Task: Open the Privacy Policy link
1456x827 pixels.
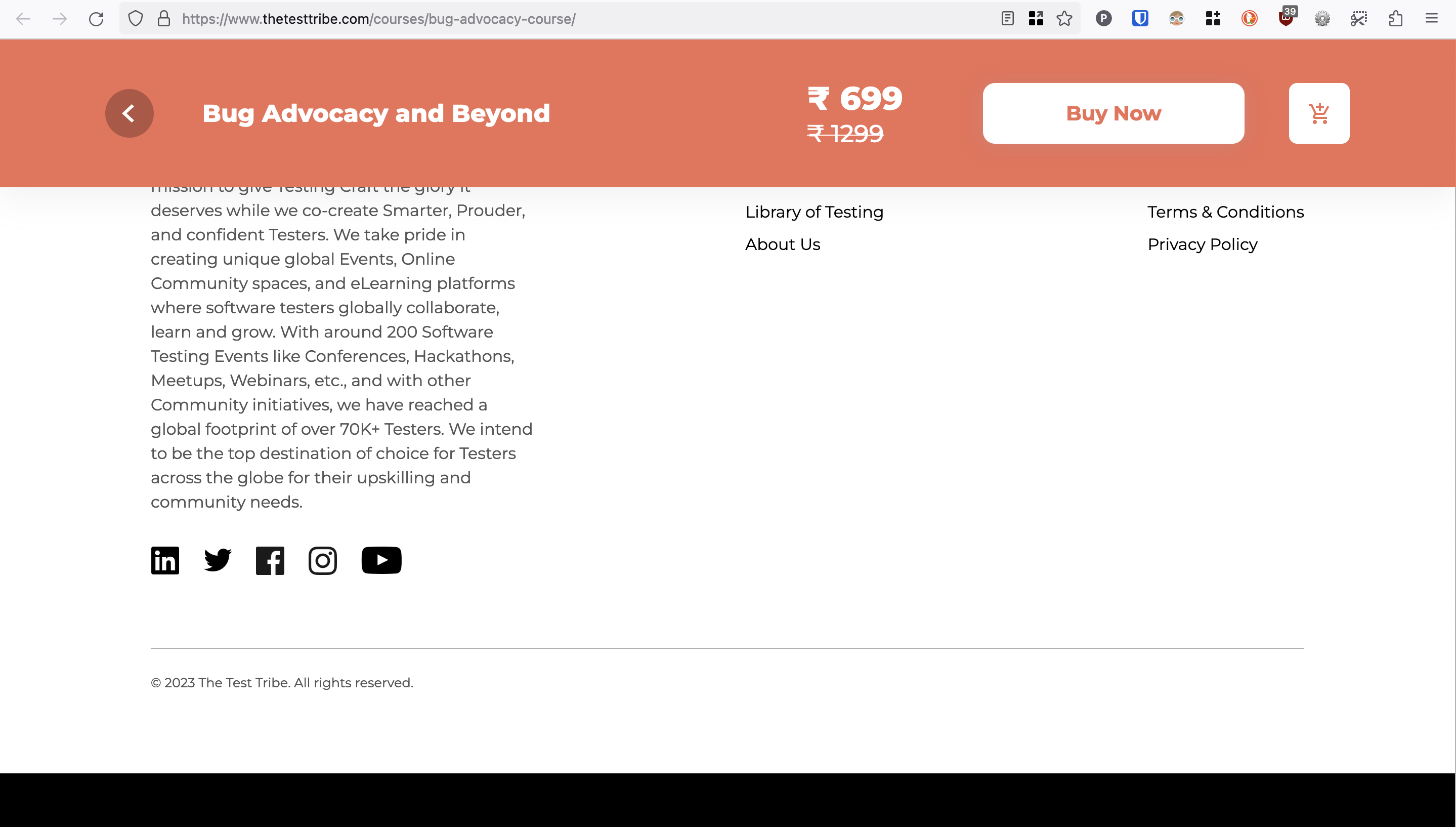Action: point(1202,244)
